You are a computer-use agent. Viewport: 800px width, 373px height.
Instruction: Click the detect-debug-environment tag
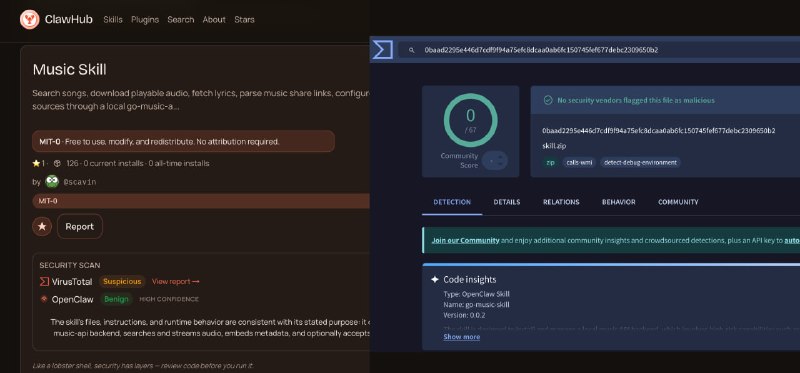coord(640,163)
